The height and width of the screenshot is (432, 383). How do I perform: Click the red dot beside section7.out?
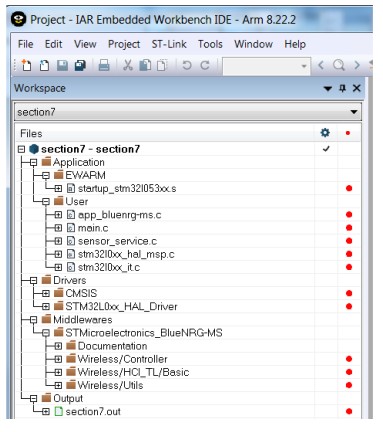(349, 411)
